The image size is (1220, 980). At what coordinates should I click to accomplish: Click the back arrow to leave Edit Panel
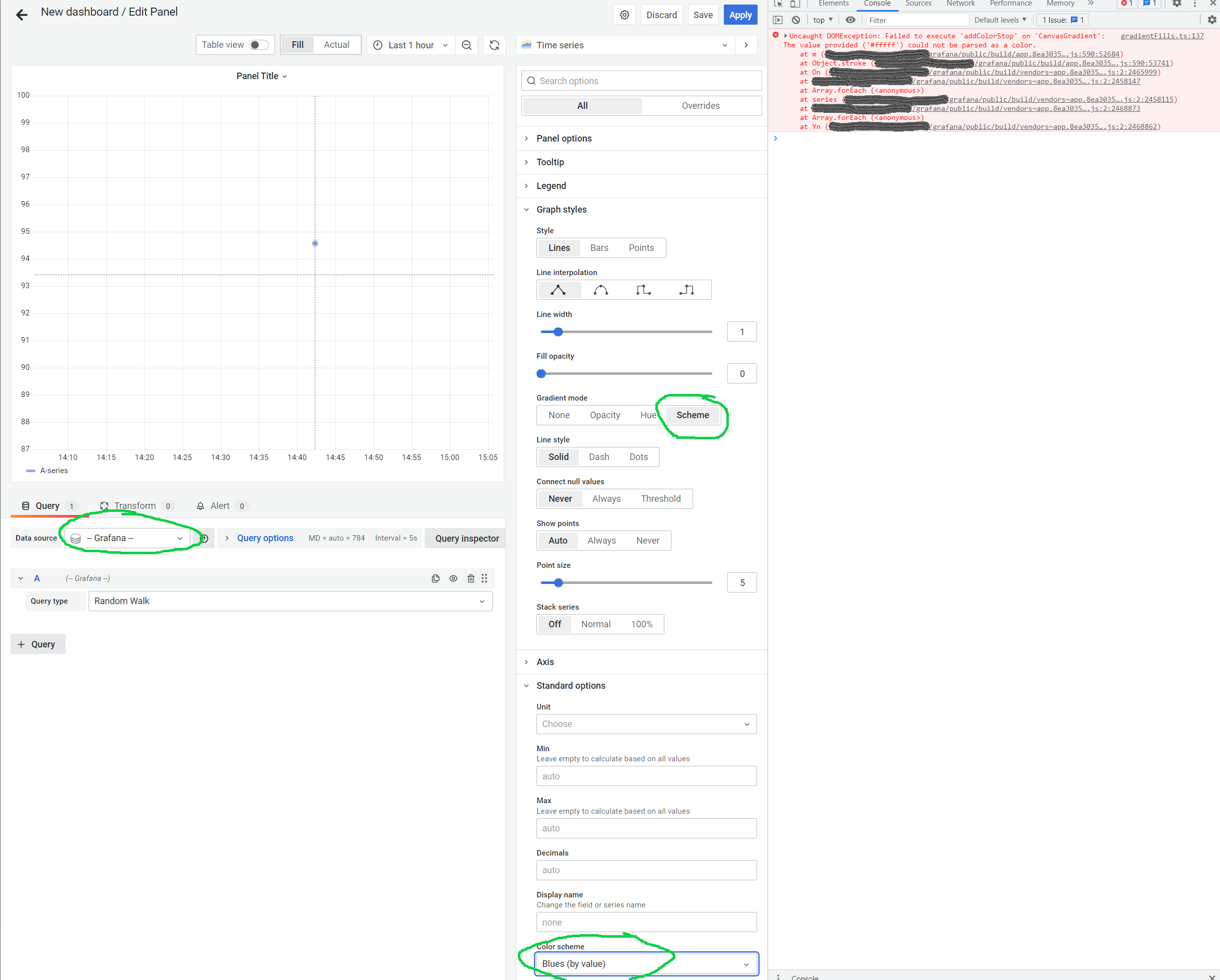click(x=22, y=15)
